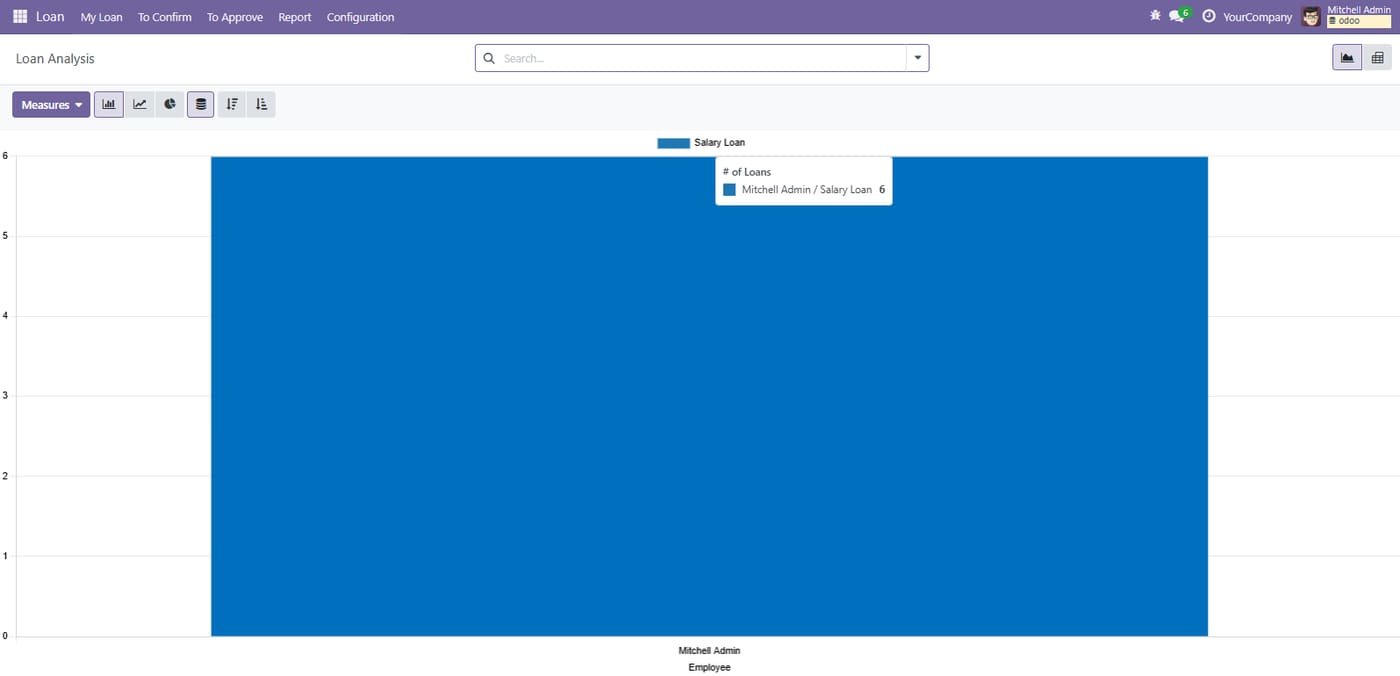
Task: Click the Salary Loan legend label
Action: (720, 143)
